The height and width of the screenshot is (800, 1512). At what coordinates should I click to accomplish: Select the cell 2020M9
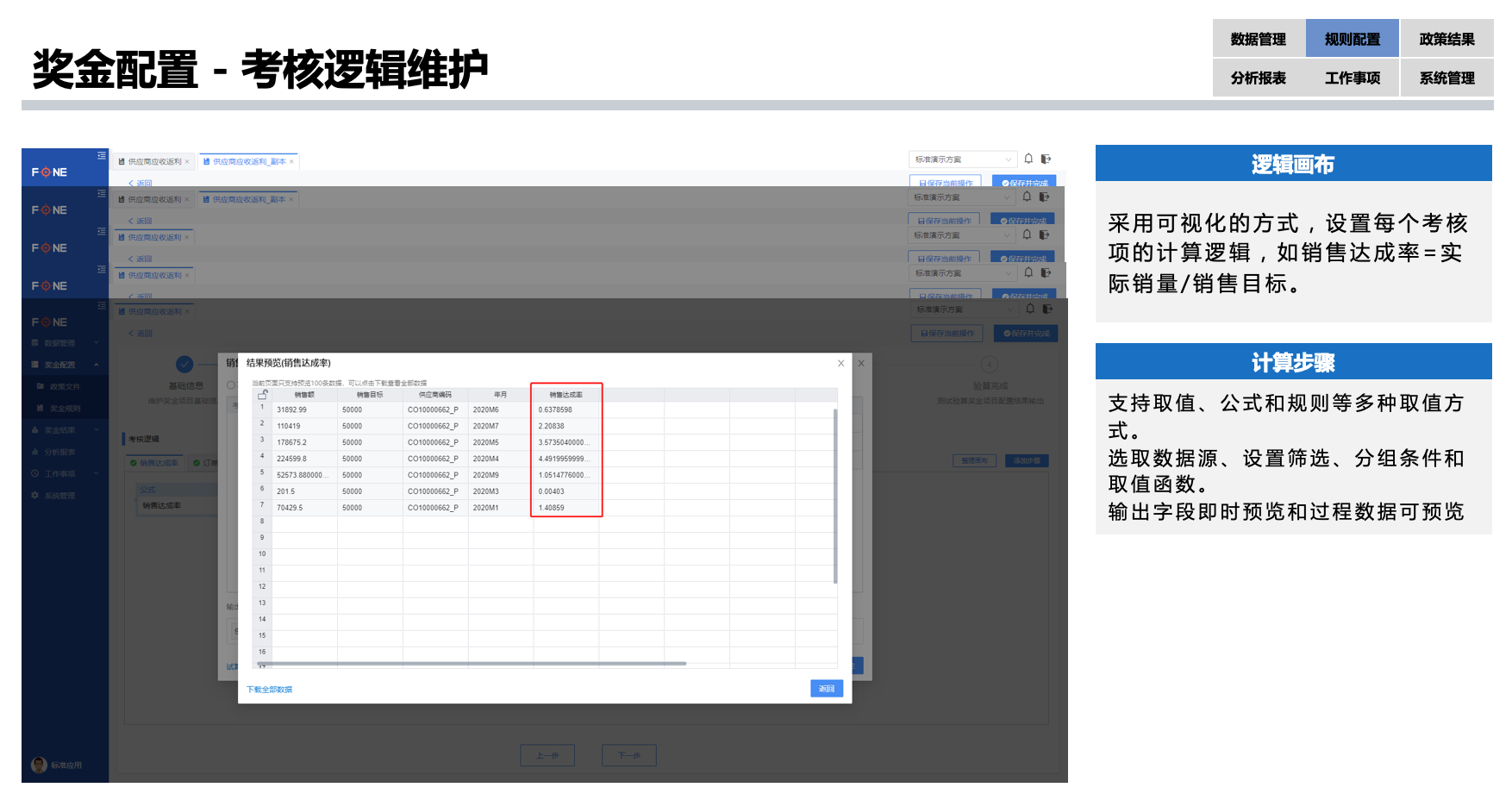pyautogui.click(x=501, y=476)
